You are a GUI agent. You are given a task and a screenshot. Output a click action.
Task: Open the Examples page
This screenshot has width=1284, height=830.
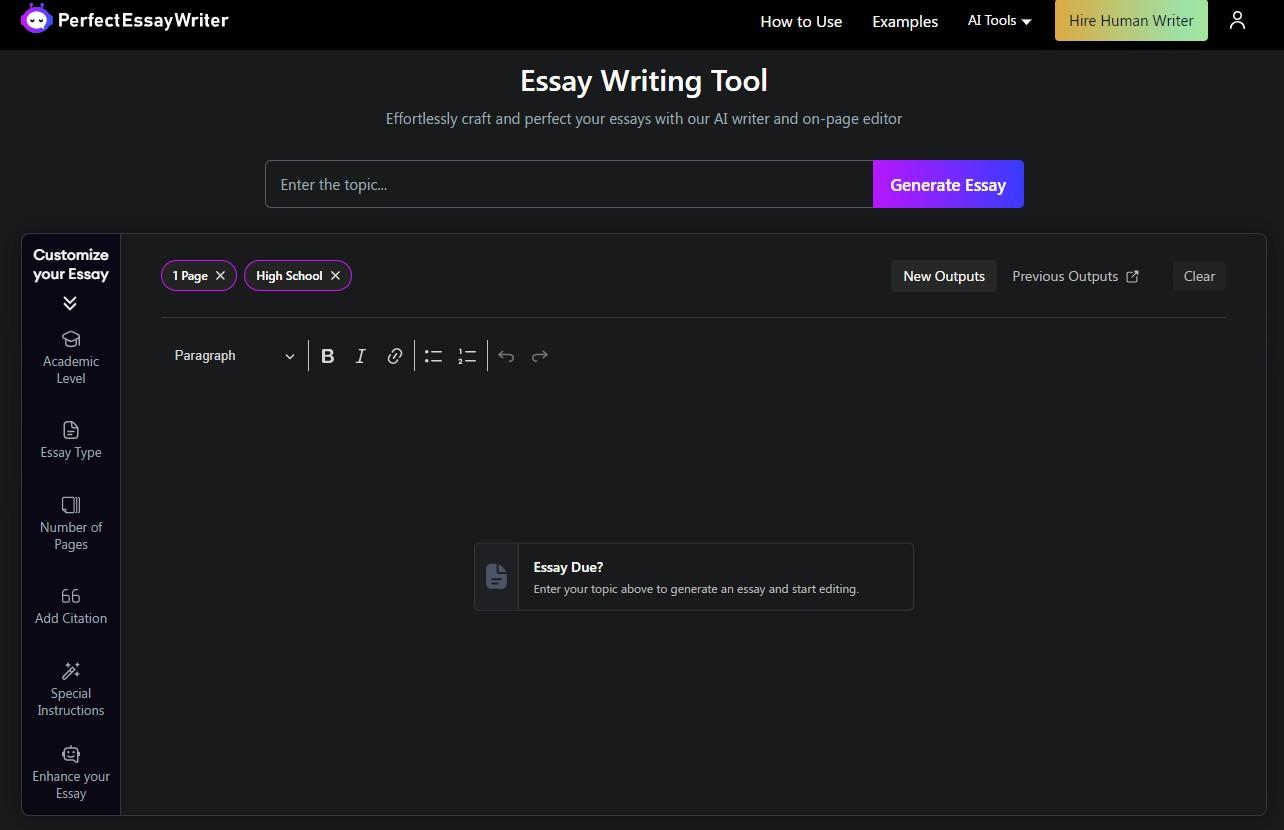(x=905, y=21)
